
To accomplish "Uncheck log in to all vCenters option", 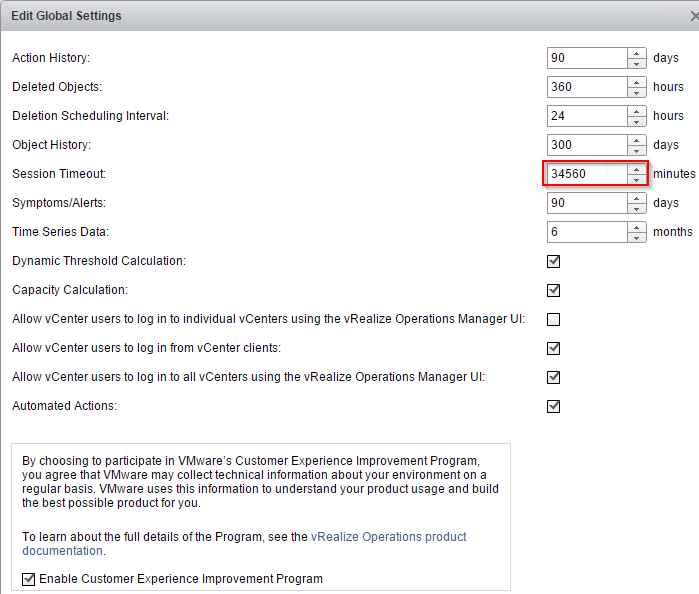I will click(x=553, y=377).
